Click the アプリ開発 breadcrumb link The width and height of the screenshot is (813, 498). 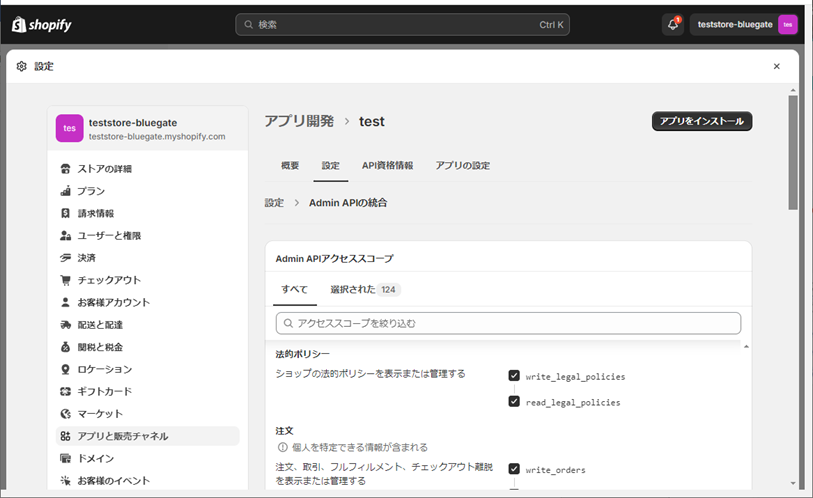(x=299, y=121)
